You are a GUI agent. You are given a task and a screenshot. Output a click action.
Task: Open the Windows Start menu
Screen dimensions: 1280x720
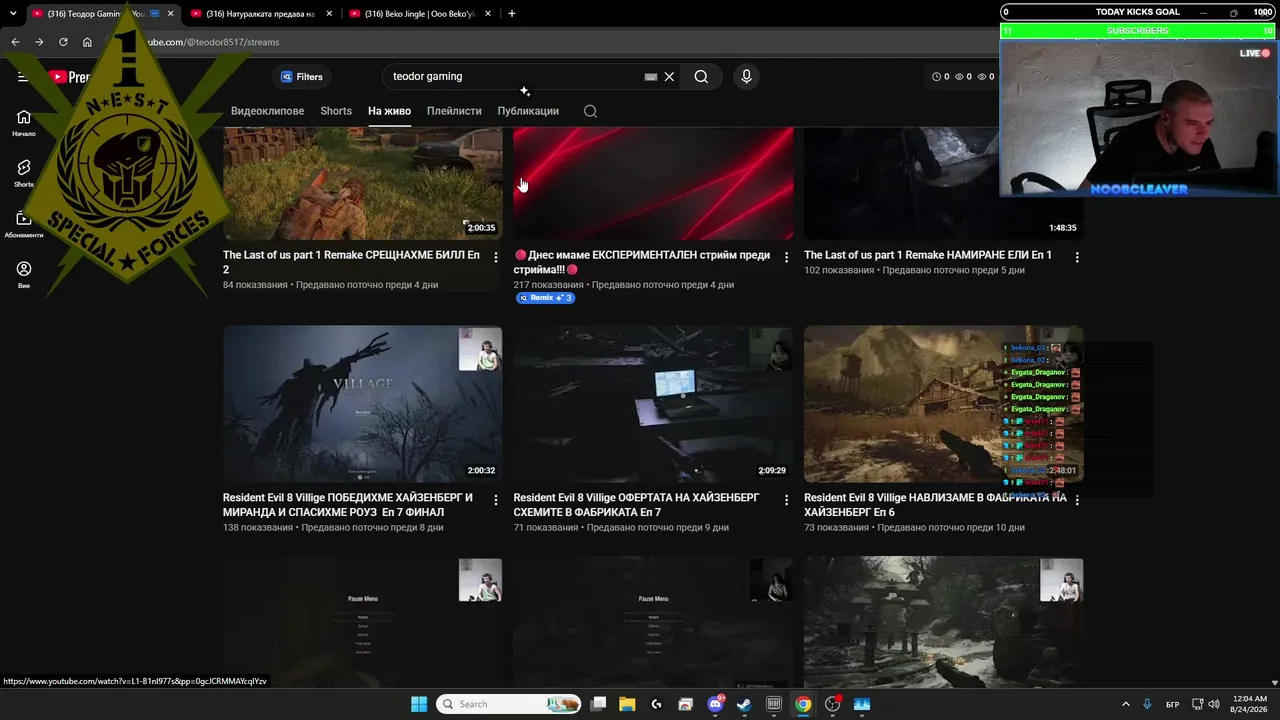pos(419,704)
